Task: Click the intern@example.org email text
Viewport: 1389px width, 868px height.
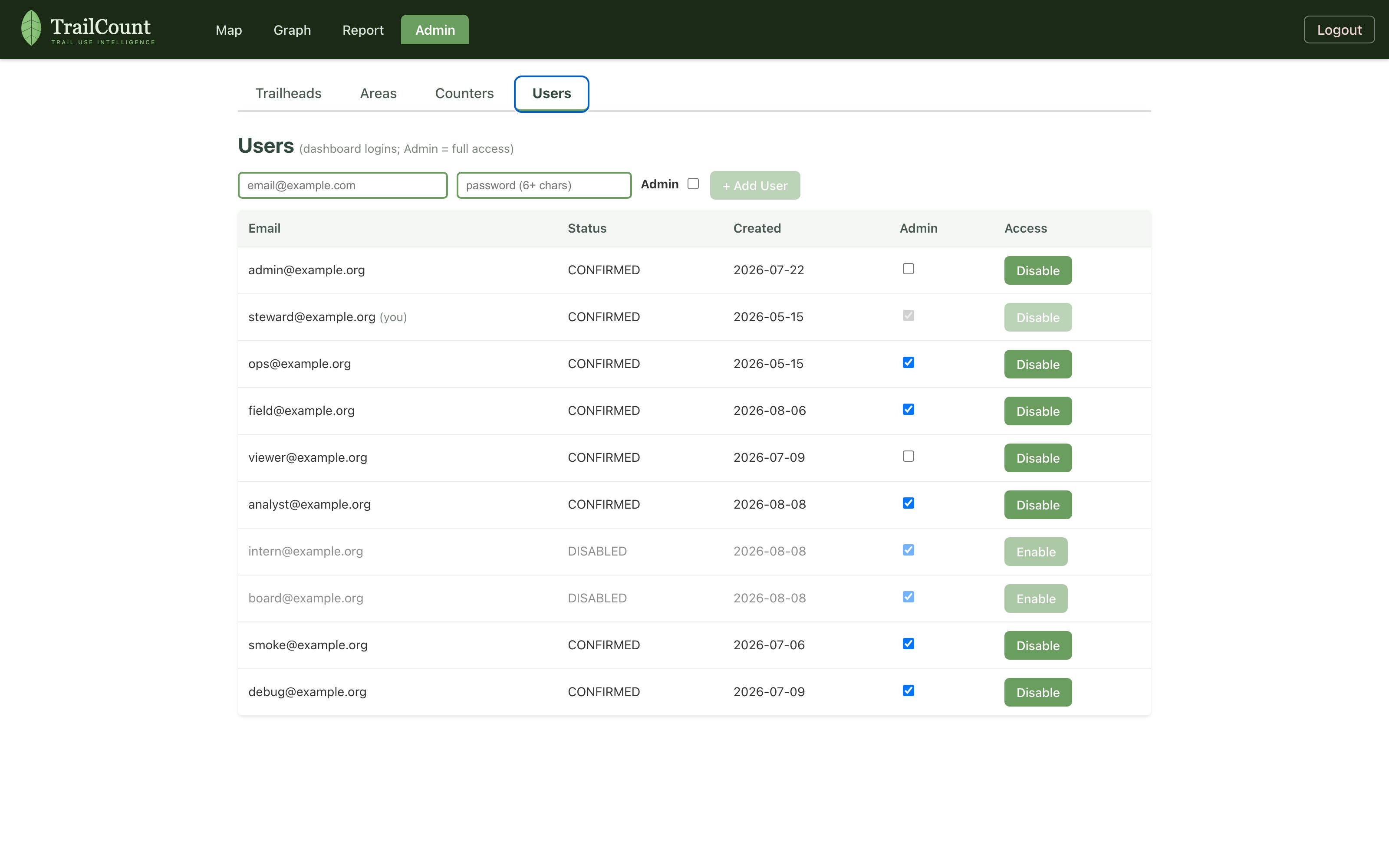Action: (305, 551)
